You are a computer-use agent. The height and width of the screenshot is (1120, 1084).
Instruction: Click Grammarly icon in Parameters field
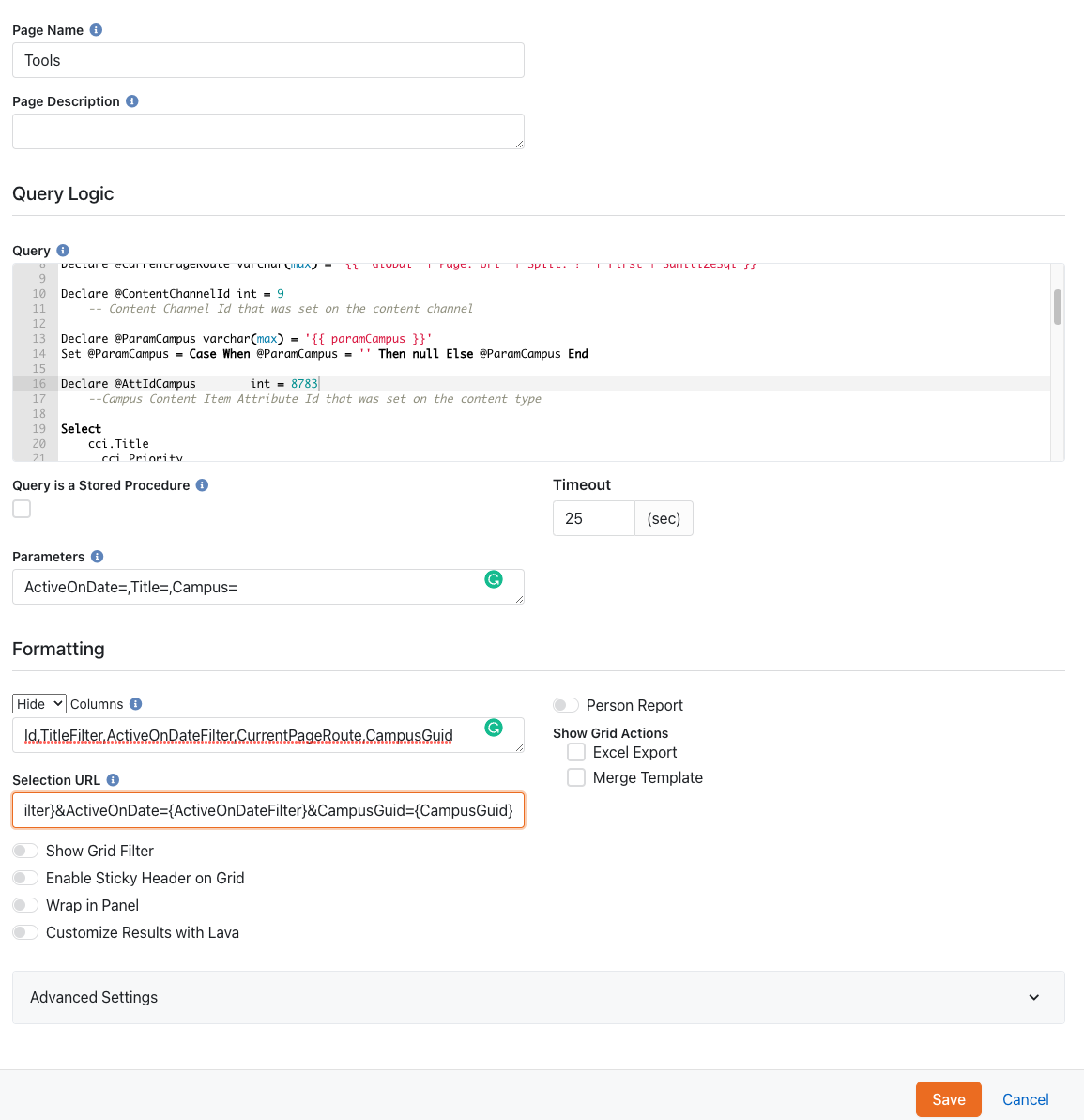click(494, 579)
